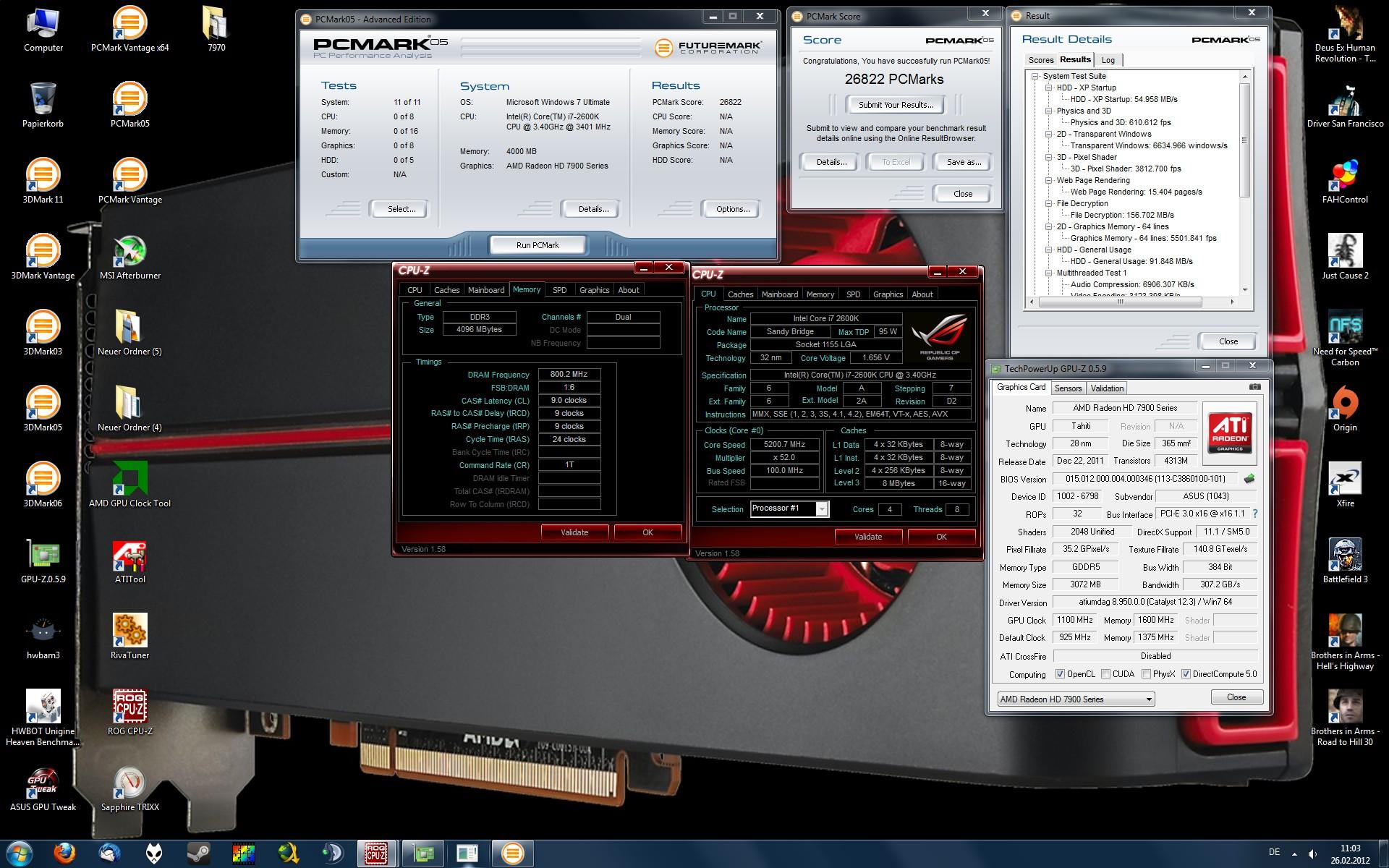Click Save as... in PCMark Score window

(964, 162)
